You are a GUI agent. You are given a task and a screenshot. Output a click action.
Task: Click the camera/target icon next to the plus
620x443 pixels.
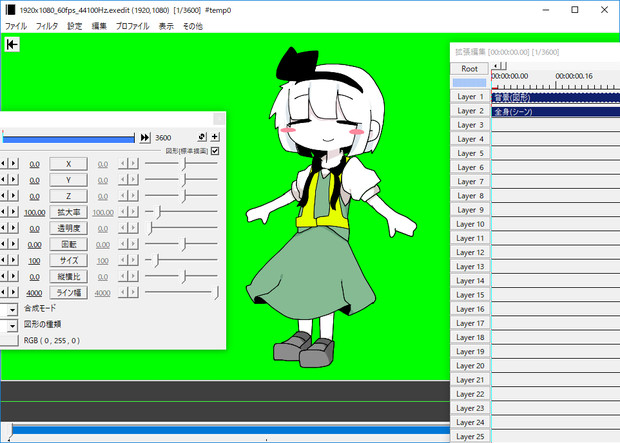[x=201, y=137]
